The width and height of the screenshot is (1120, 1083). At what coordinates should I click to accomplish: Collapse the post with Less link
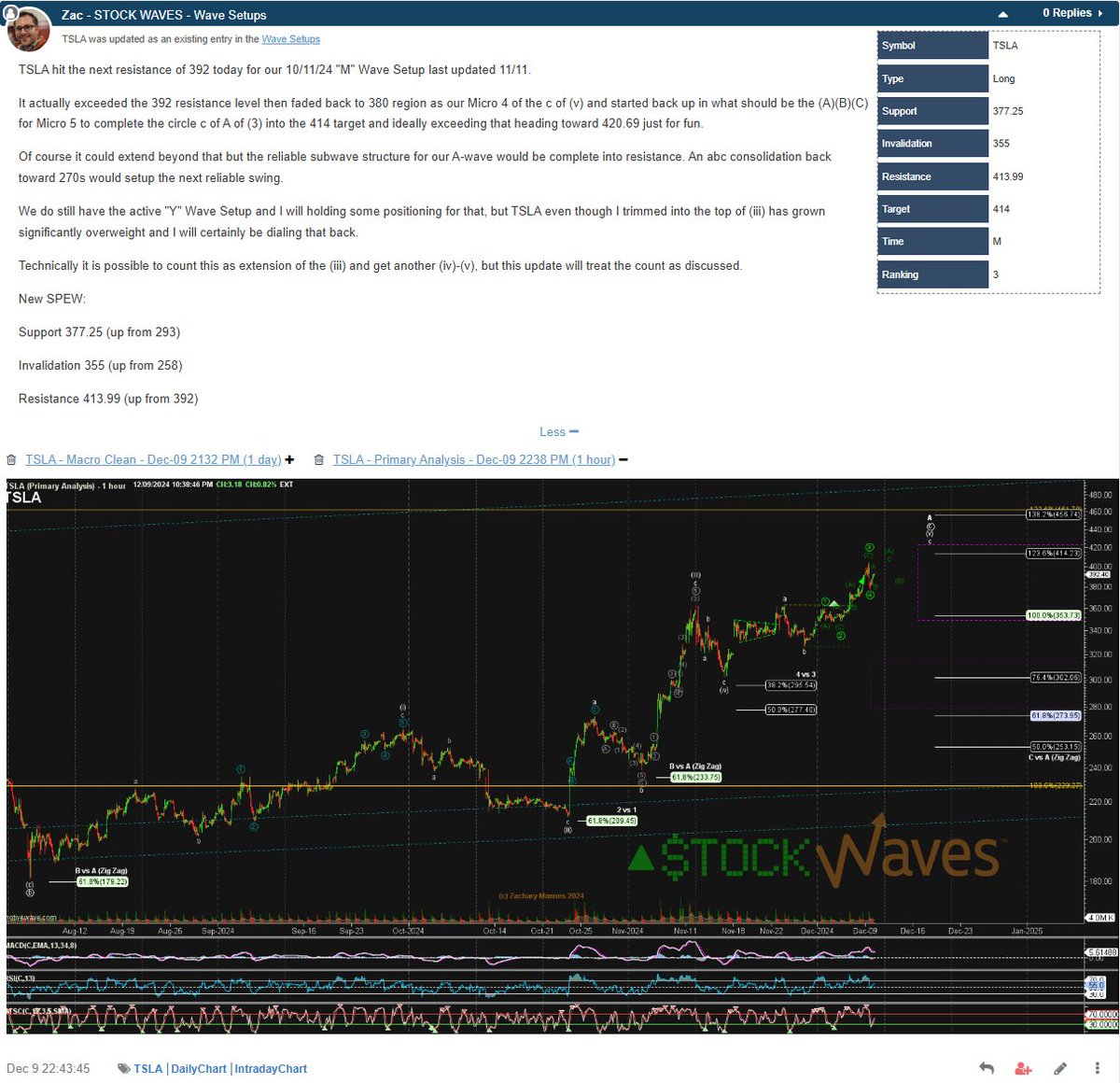pos(558,432)
